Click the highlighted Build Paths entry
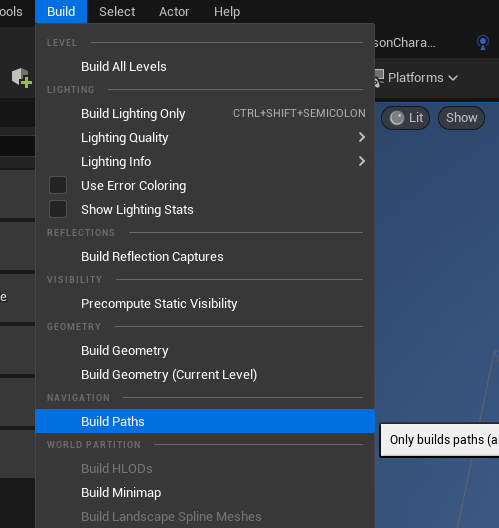Screen dimensions: 499x528 point(205,421)
